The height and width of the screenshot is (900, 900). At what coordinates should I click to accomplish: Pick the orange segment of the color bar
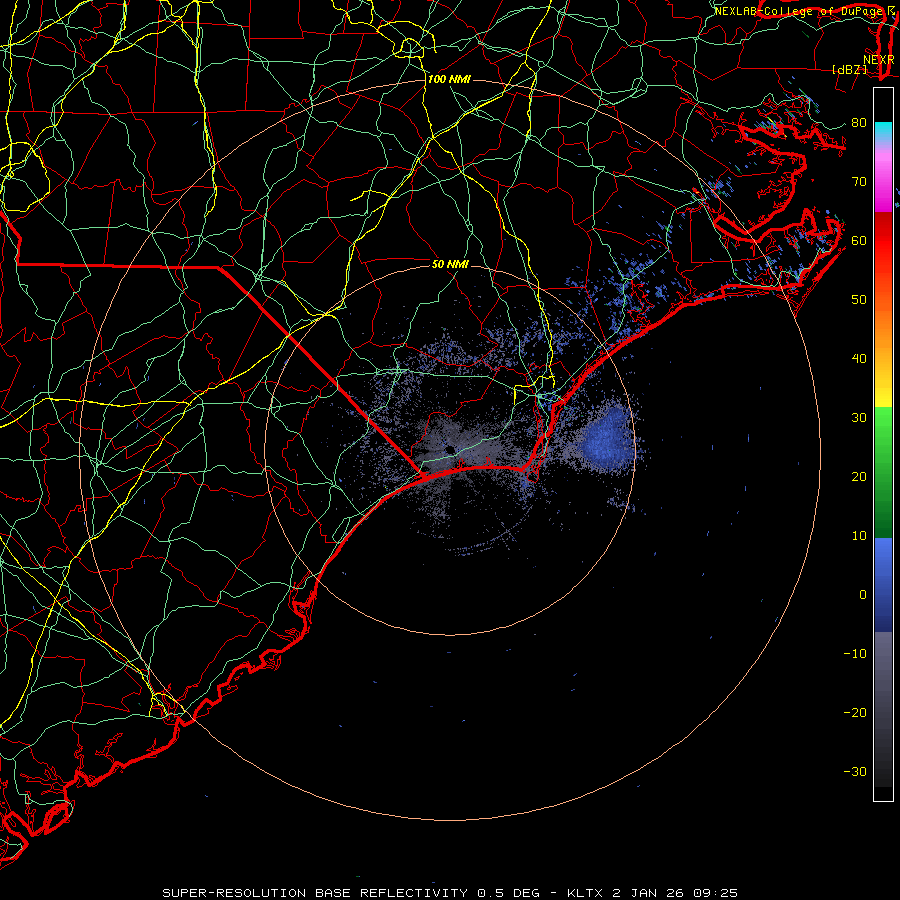pyautogui.click(x=883, y=321)
